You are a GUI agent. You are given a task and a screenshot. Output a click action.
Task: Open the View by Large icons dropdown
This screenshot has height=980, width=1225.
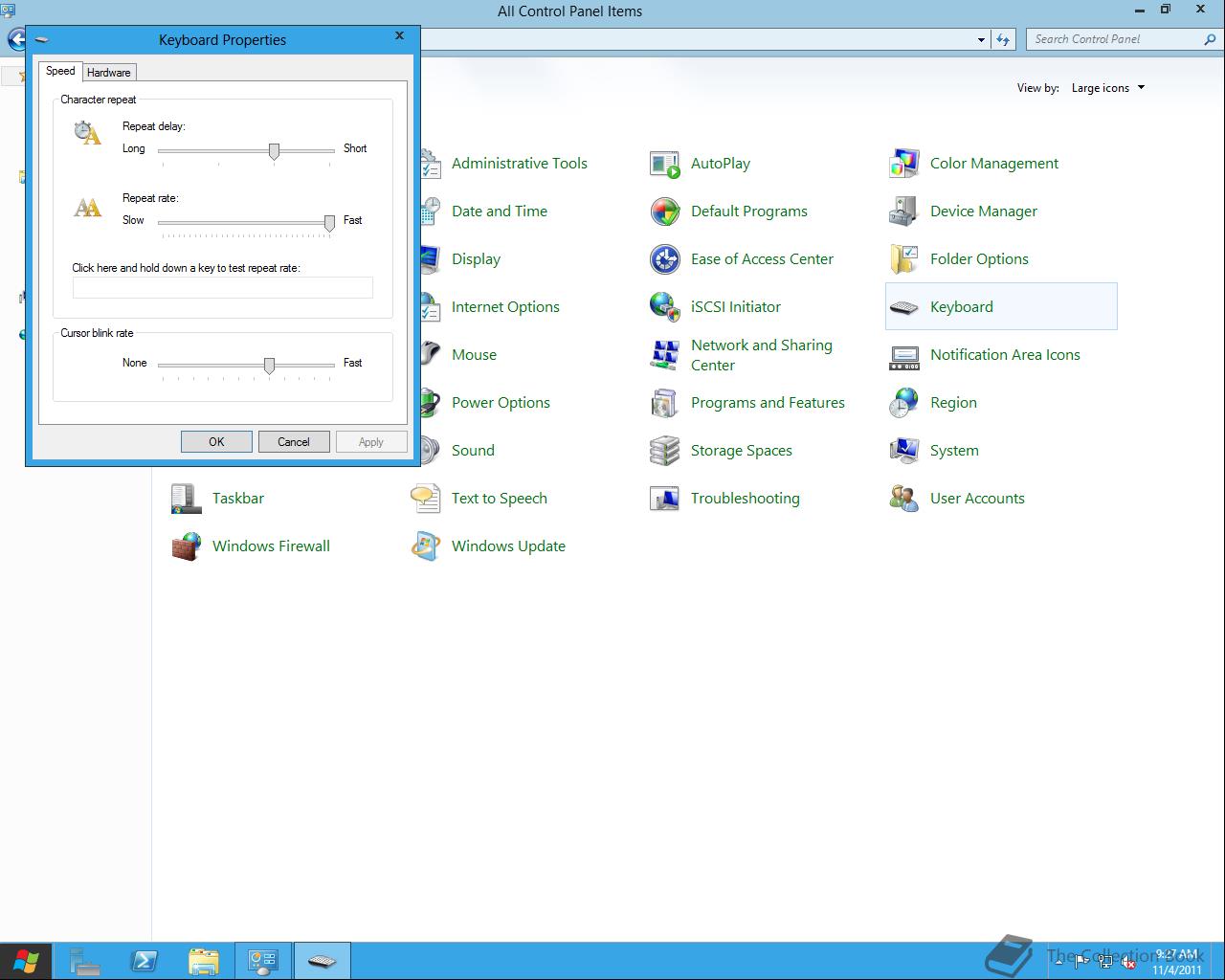coord(1107,88)
